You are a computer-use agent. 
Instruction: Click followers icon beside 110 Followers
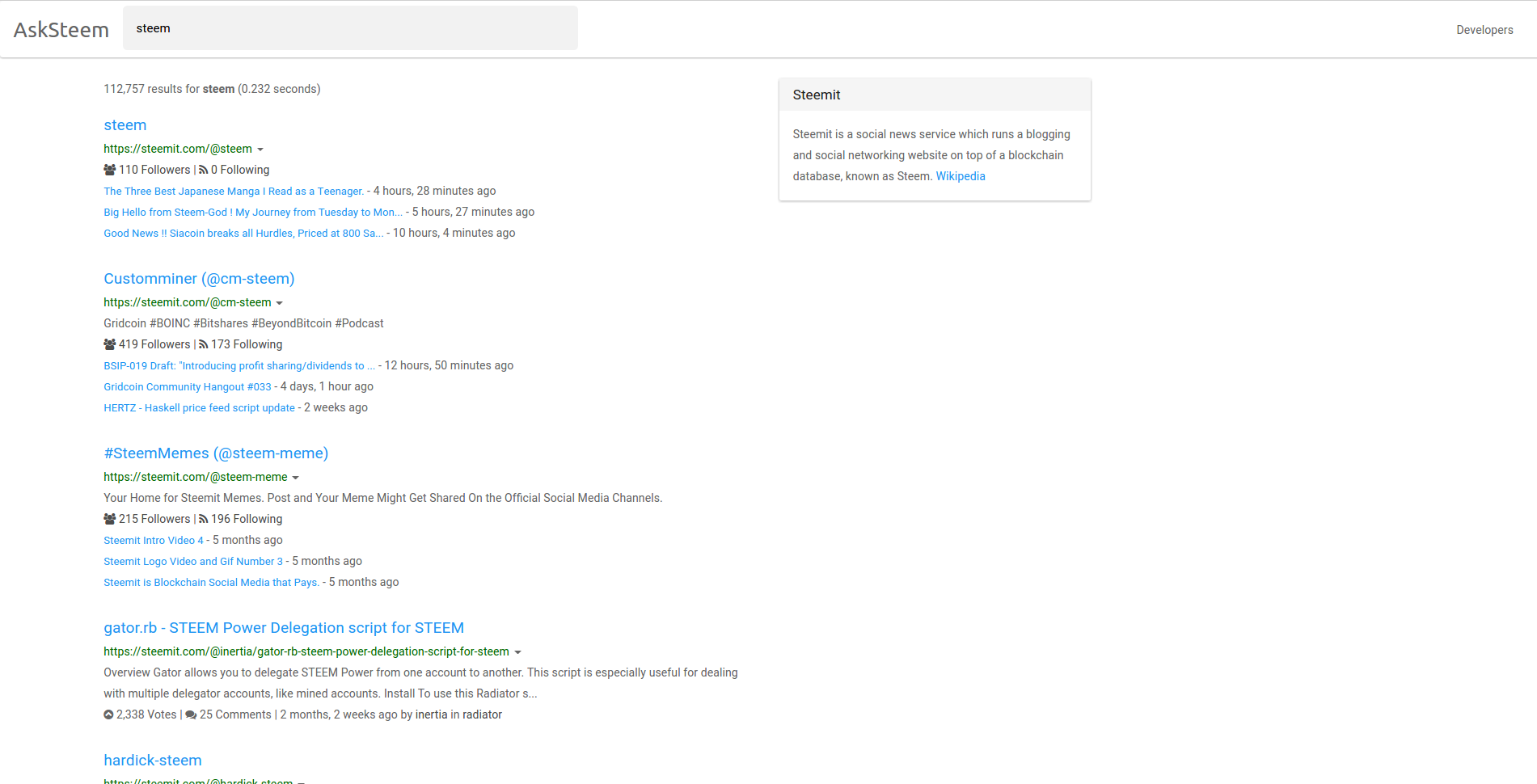click(110, 170)
